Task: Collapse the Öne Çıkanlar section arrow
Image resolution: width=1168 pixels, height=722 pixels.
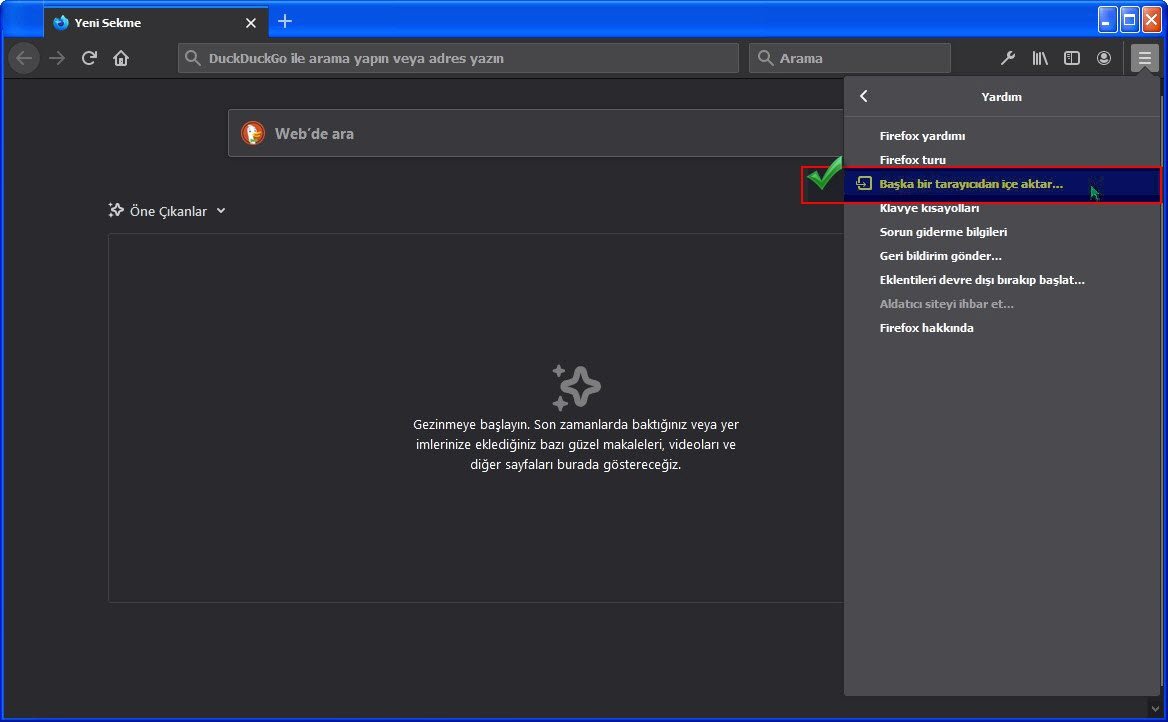Action: pos(221,211)
